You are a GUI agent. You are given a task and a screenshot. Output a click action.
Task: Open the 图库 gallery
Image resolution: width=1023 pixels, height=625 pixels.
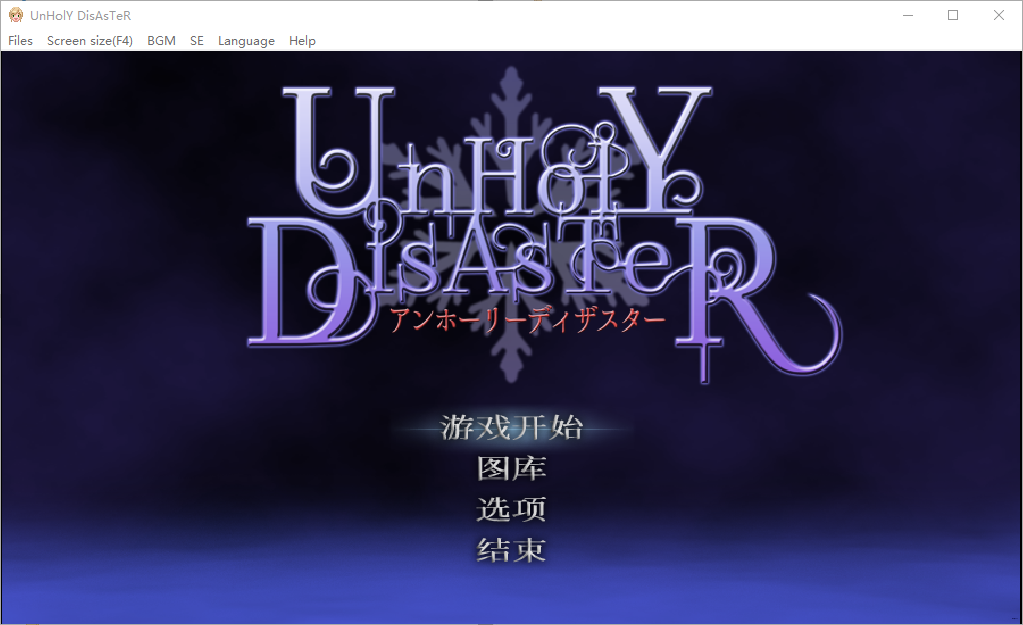click(511, 467)
